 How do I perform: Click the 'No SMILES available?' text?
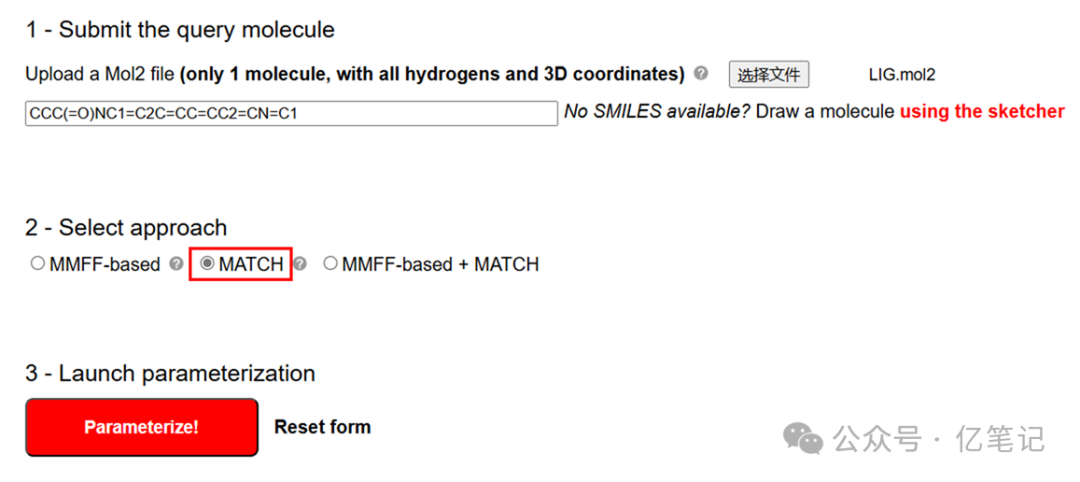pos(657,112)
